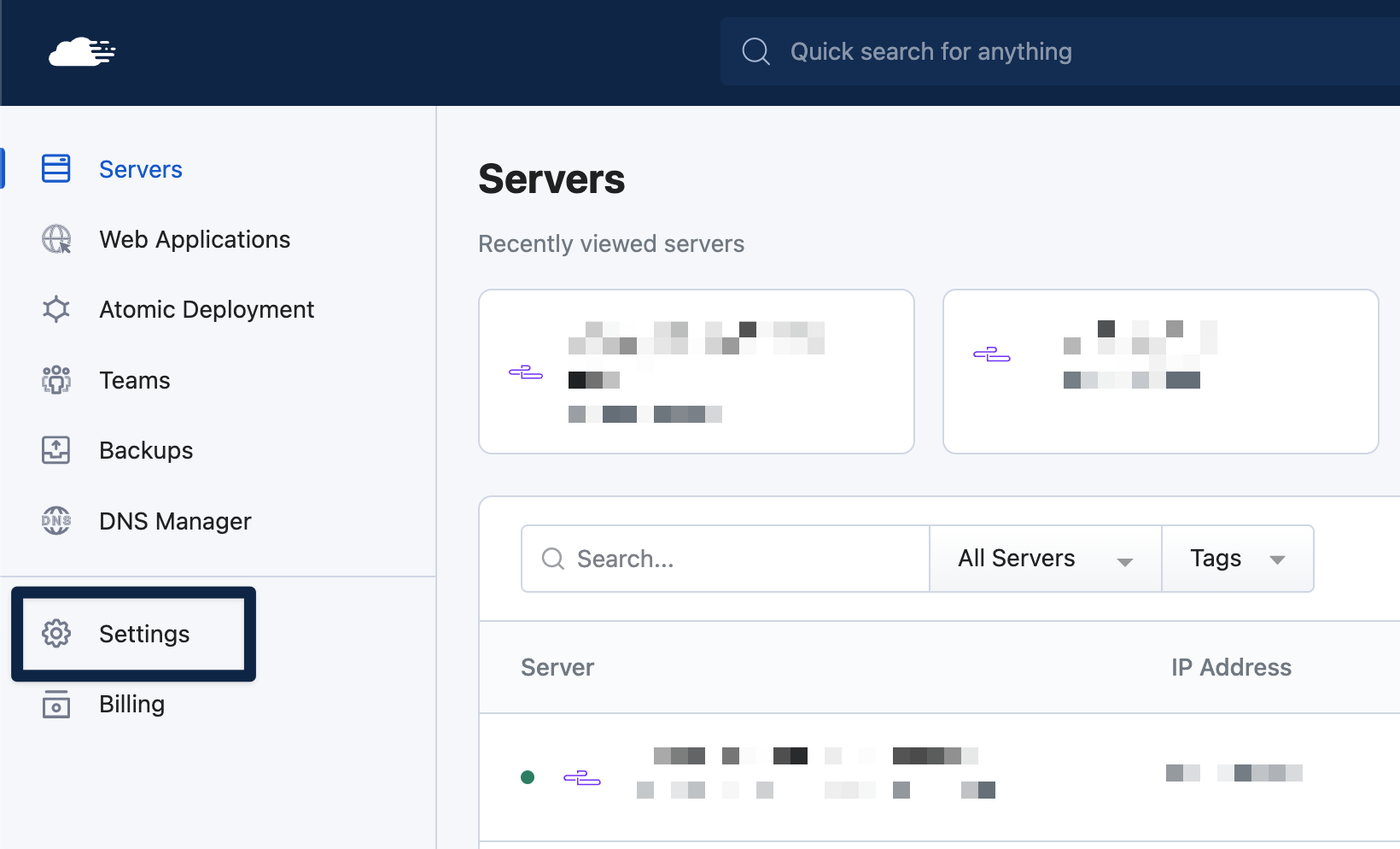Viewport: 1400px width, 849px height.
Task: Select the Servers icon in the sidebar
Action: click(x=55, y=168)
